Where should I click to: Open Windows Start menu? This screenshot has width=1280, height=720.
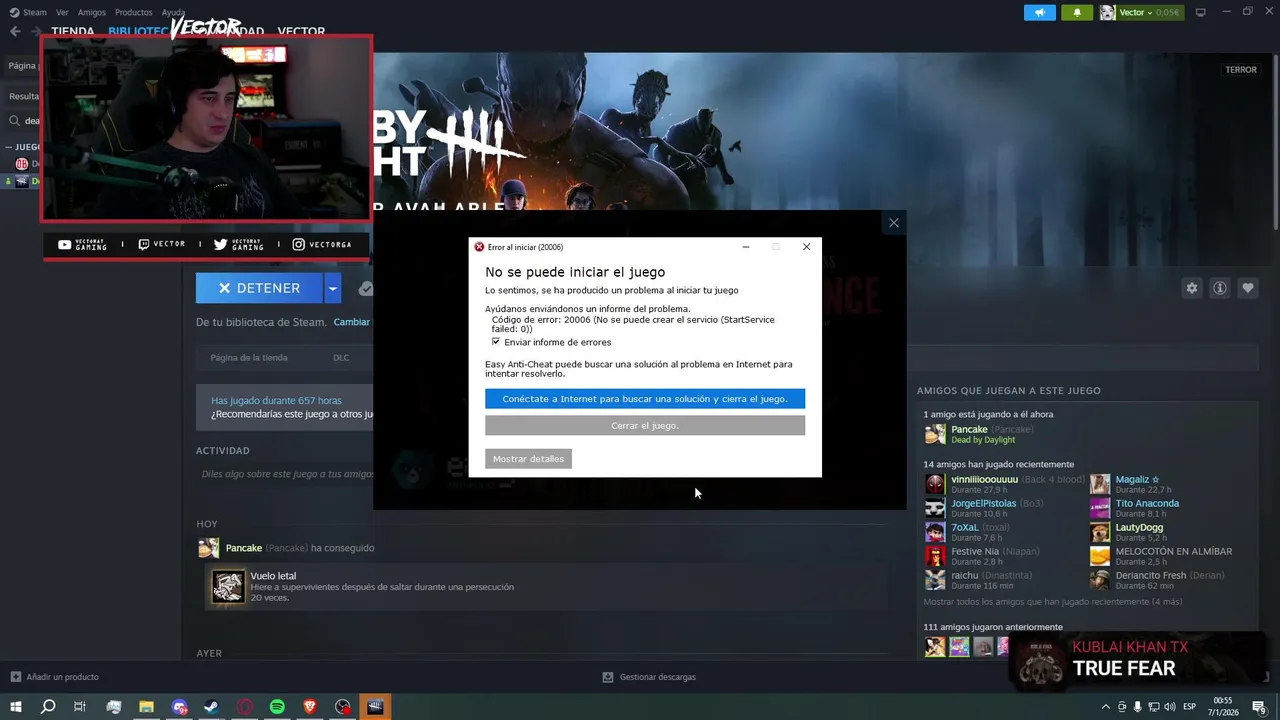(15, 707)
